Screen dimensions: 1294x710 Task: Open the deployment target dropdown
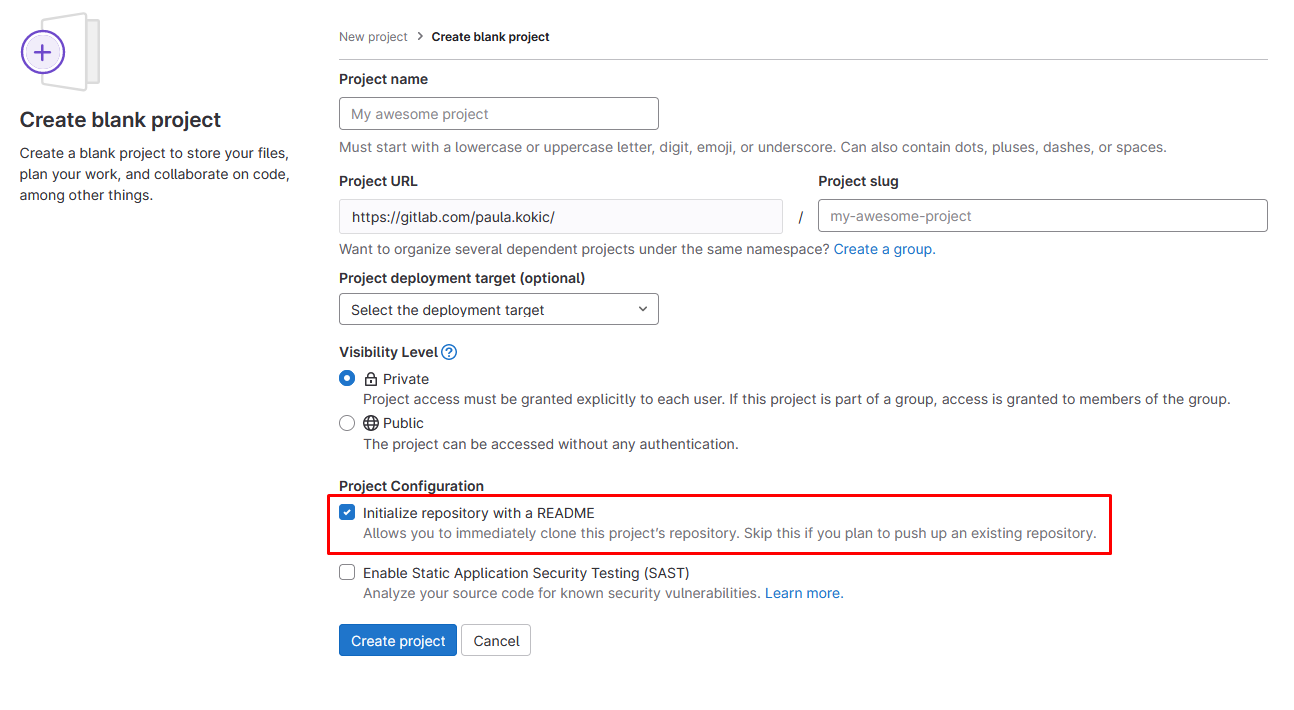point(498,310)
